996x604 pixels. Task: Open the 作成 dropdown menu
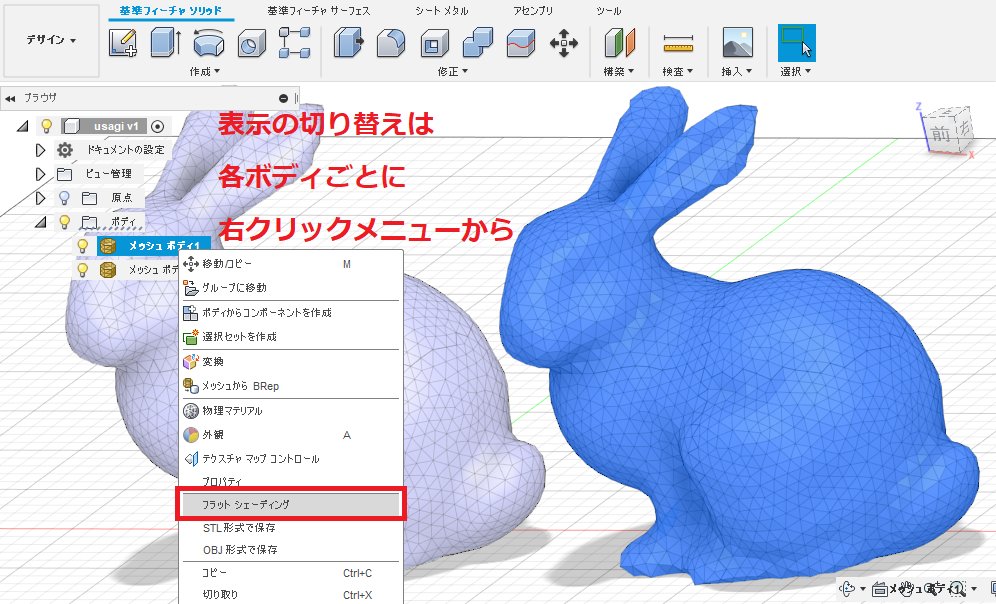[205, 71]
